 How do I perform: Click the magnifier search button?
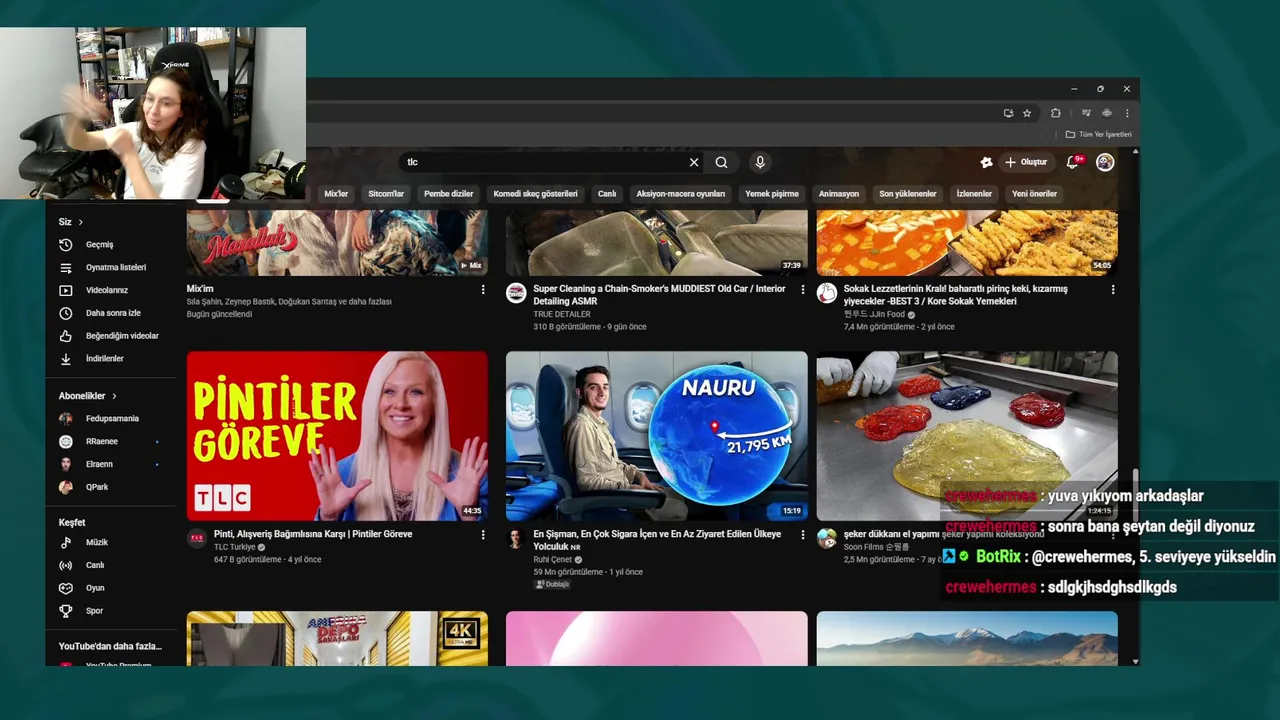click(721, 162)
